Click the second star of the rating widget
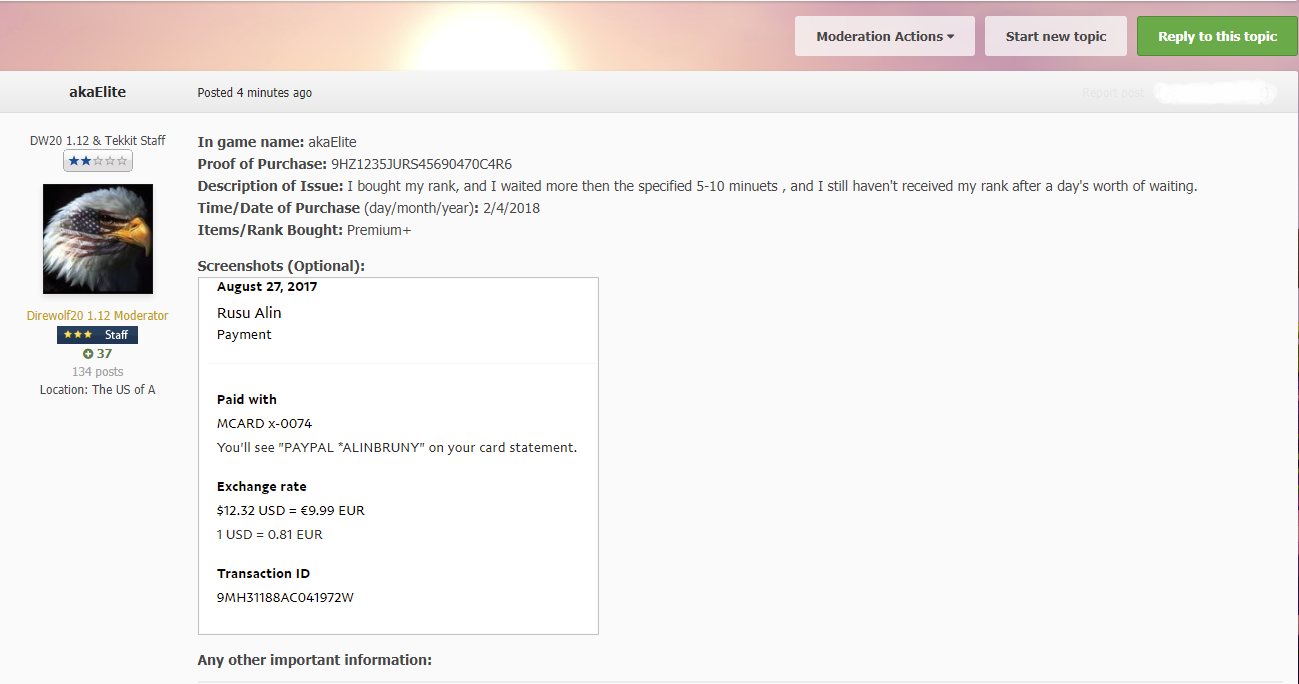 (x=86, y=161)
